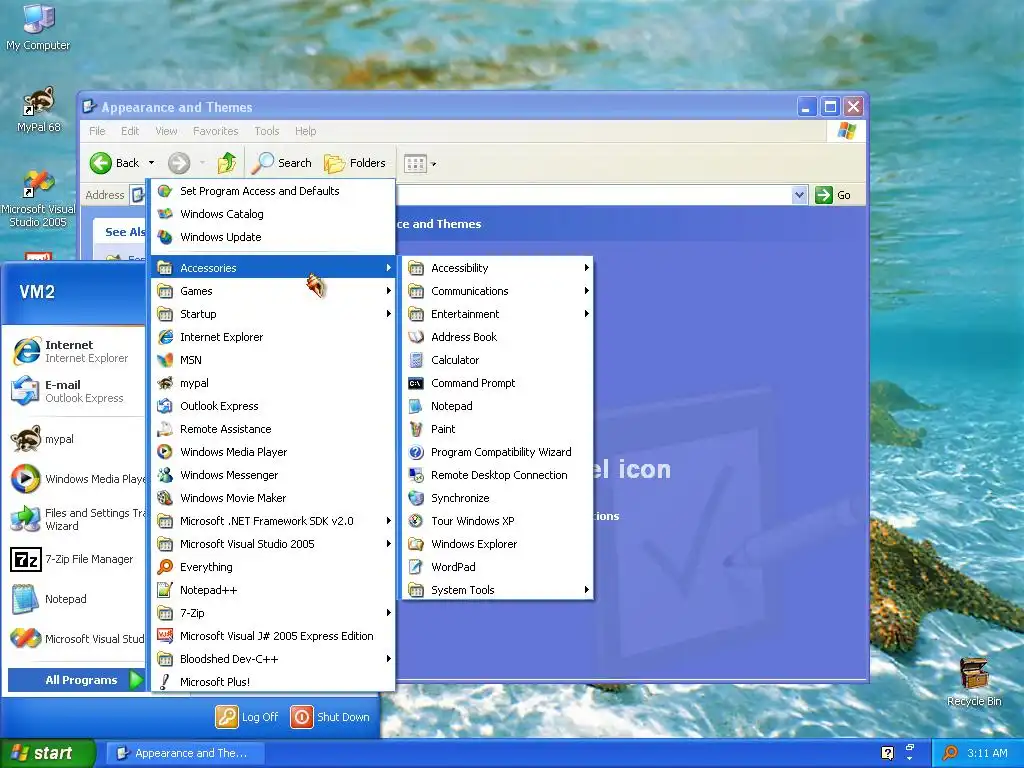
Task: Expand the Games submenu
Action: pyautogui.click(x=273, y=291)
